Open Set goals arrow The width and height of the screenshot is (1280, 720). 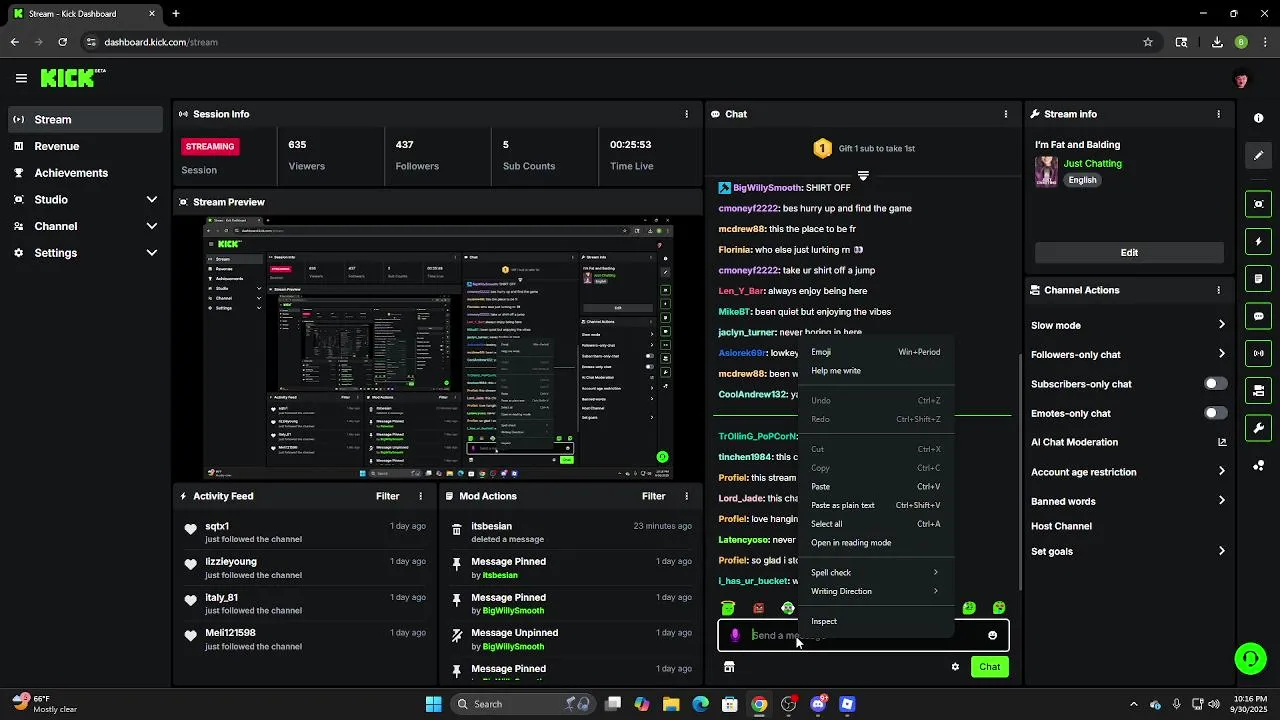pos(1221,551)
